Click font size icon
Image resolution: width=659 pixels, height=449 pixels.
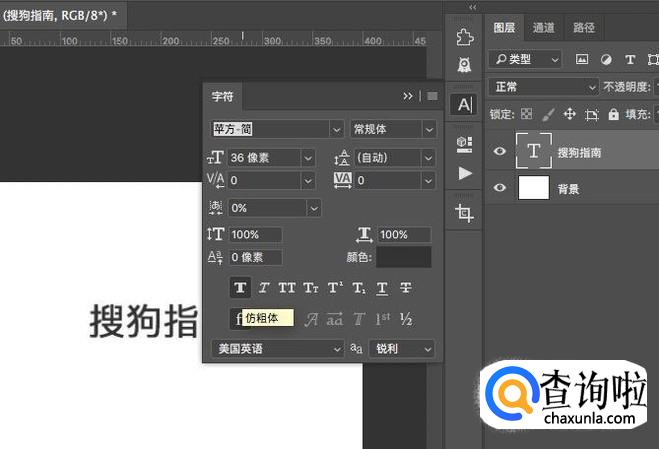click(215, 158)
